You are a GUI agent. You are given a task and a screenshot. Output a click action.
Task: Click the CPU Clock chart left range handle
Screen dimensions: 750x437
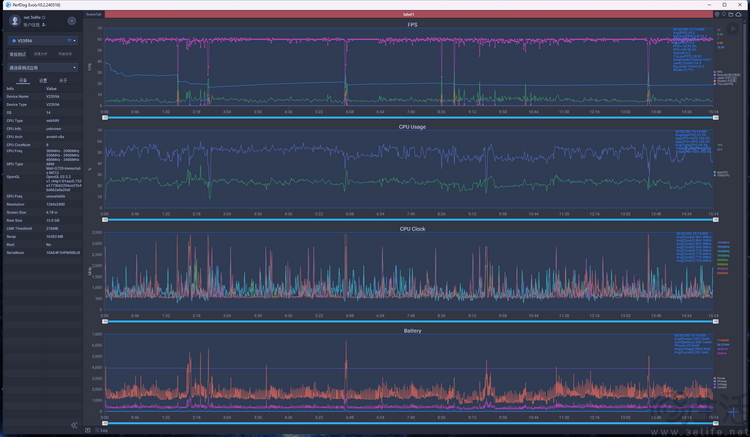click(x=105, y=321)
